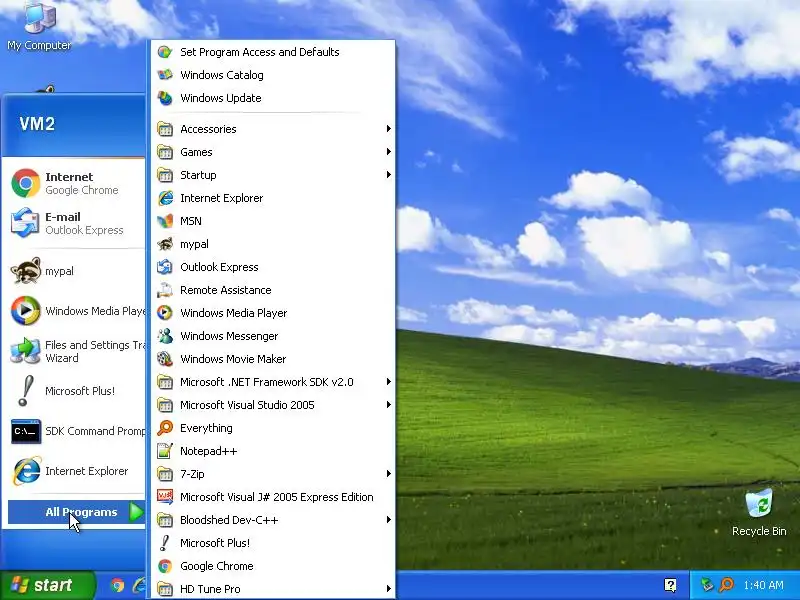Expand the Accessories submenu arrow
The height and width of the screenshot is (600, 800).
tap(389, 129)
